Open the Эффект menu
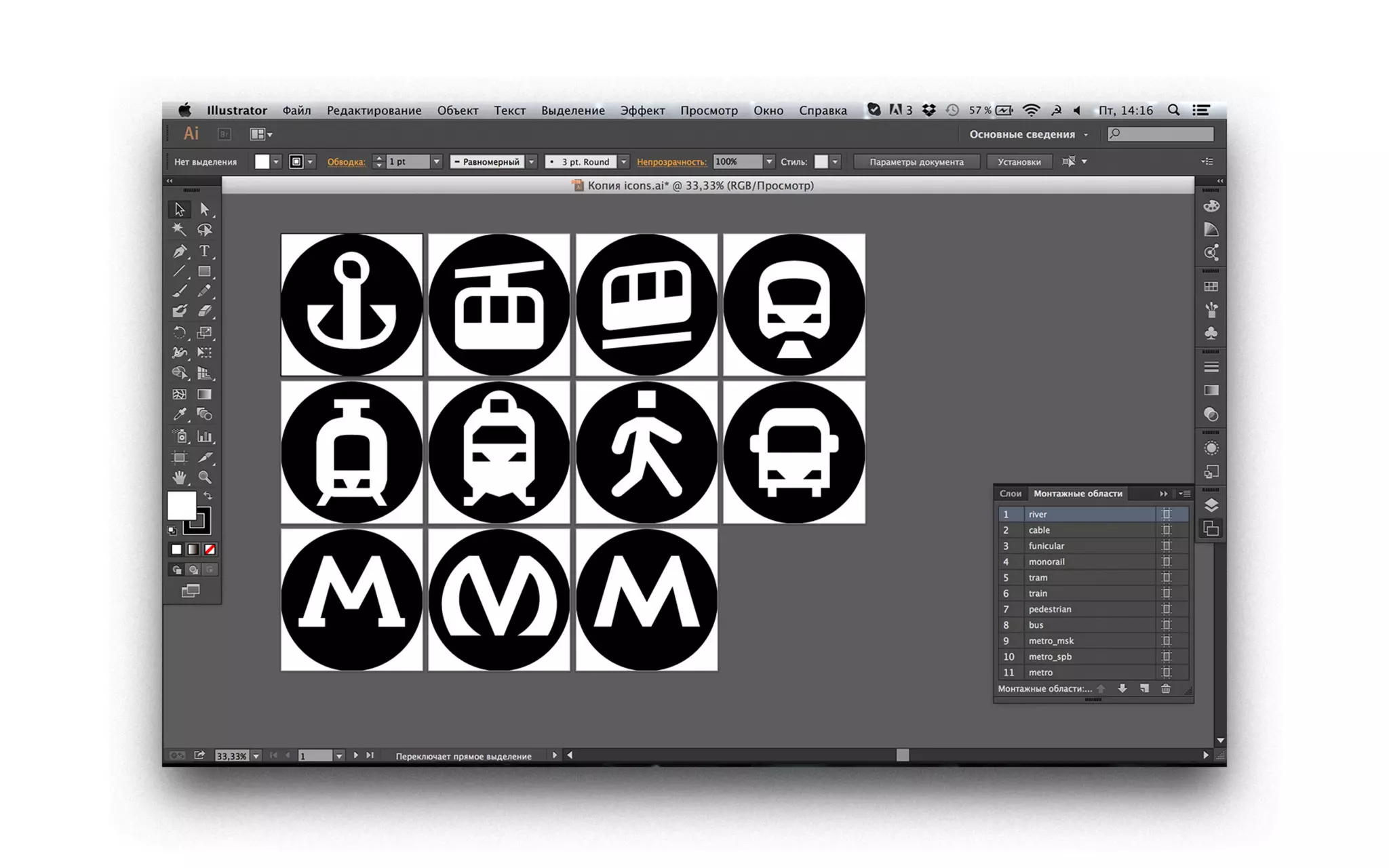Image resolution: width=1389 pixels, height=868 pixels. coord(642,111)
